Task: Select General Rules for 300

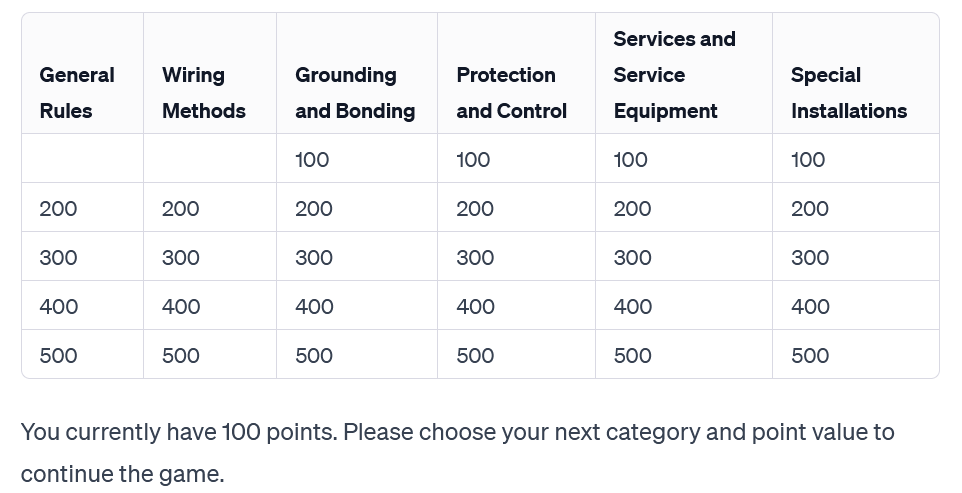Action: pyautogui.click(x=58, y=258)
